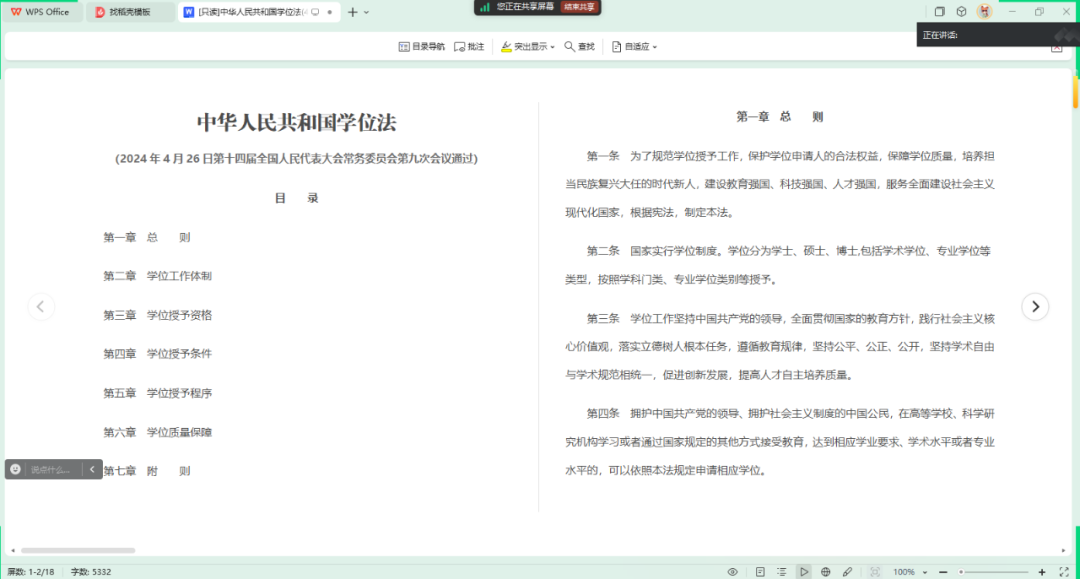Click the cube icon in title bar
The height and width of the screenshot is (579, 1080).
[x=962, y=12]
